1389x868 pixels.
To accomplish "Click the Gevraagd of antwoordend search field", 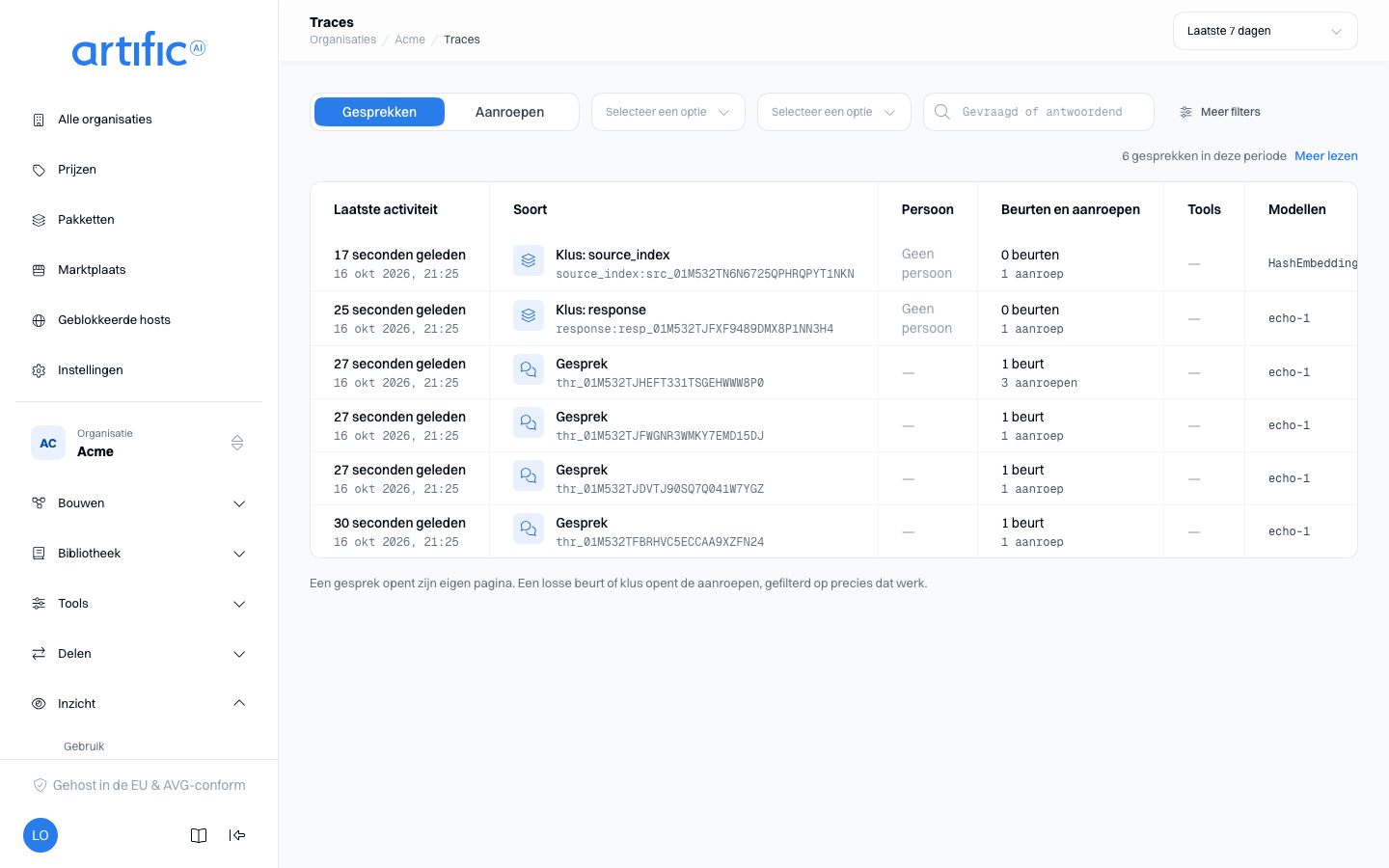I will click(x=1039, y=112).
